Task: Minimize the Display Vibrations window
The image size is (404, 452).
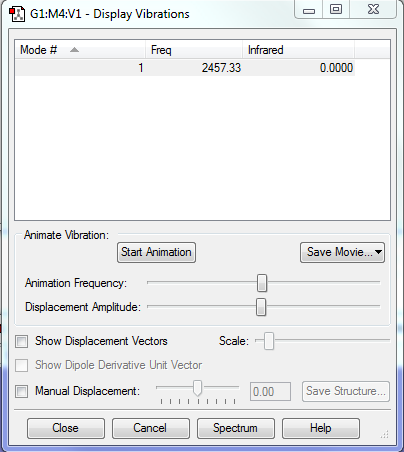Action: point(309,10)
